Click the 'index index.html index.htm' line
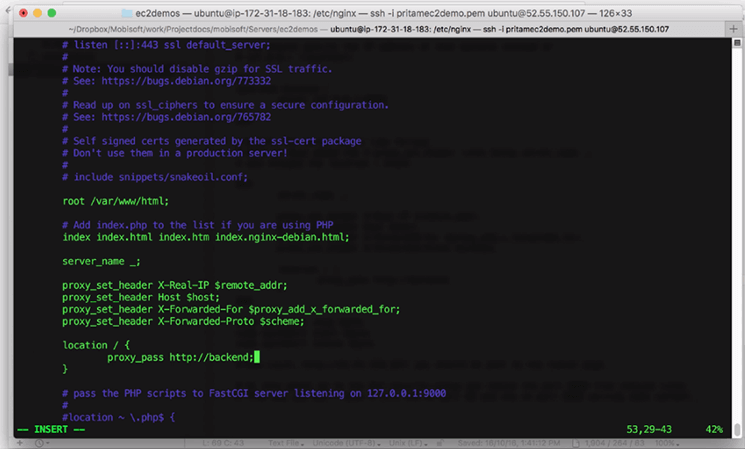Viewport: 745px width, 449px height. [x=206, y=237]
